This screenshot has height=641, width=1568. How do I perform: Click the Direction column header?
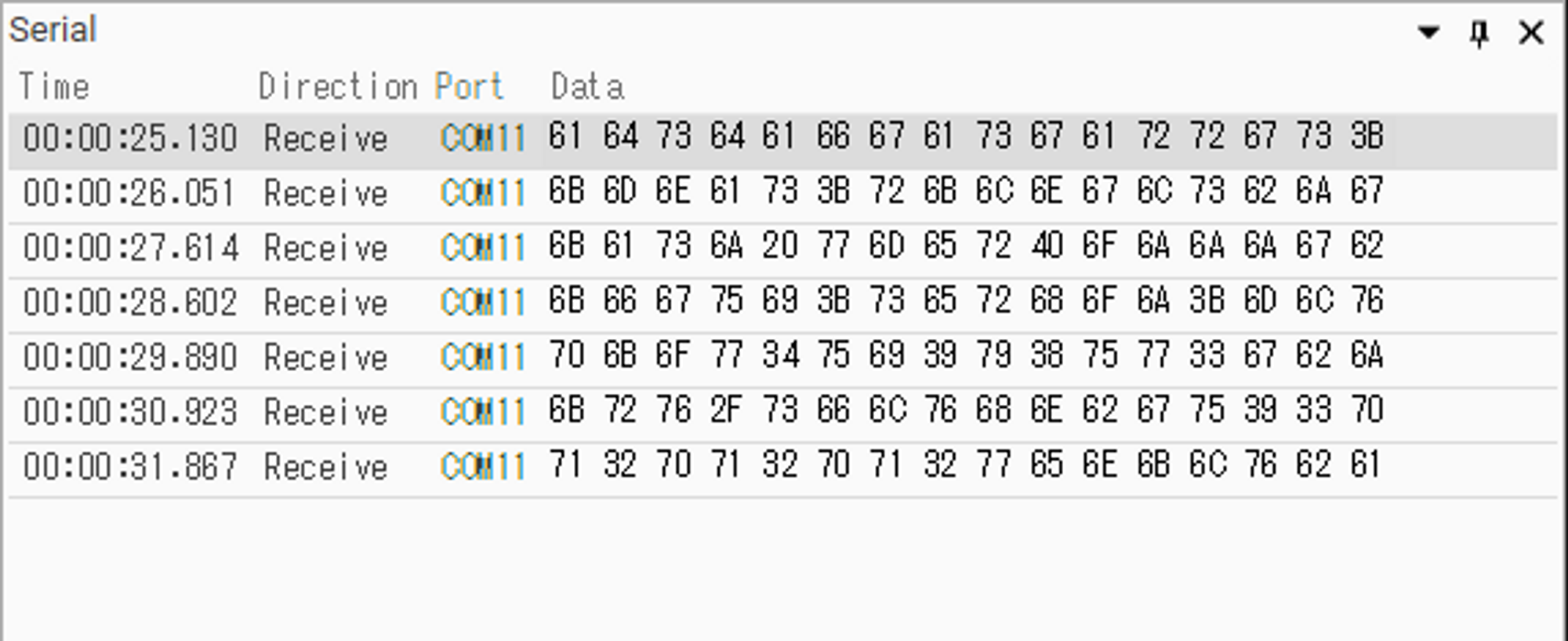(x=337, y=86)
